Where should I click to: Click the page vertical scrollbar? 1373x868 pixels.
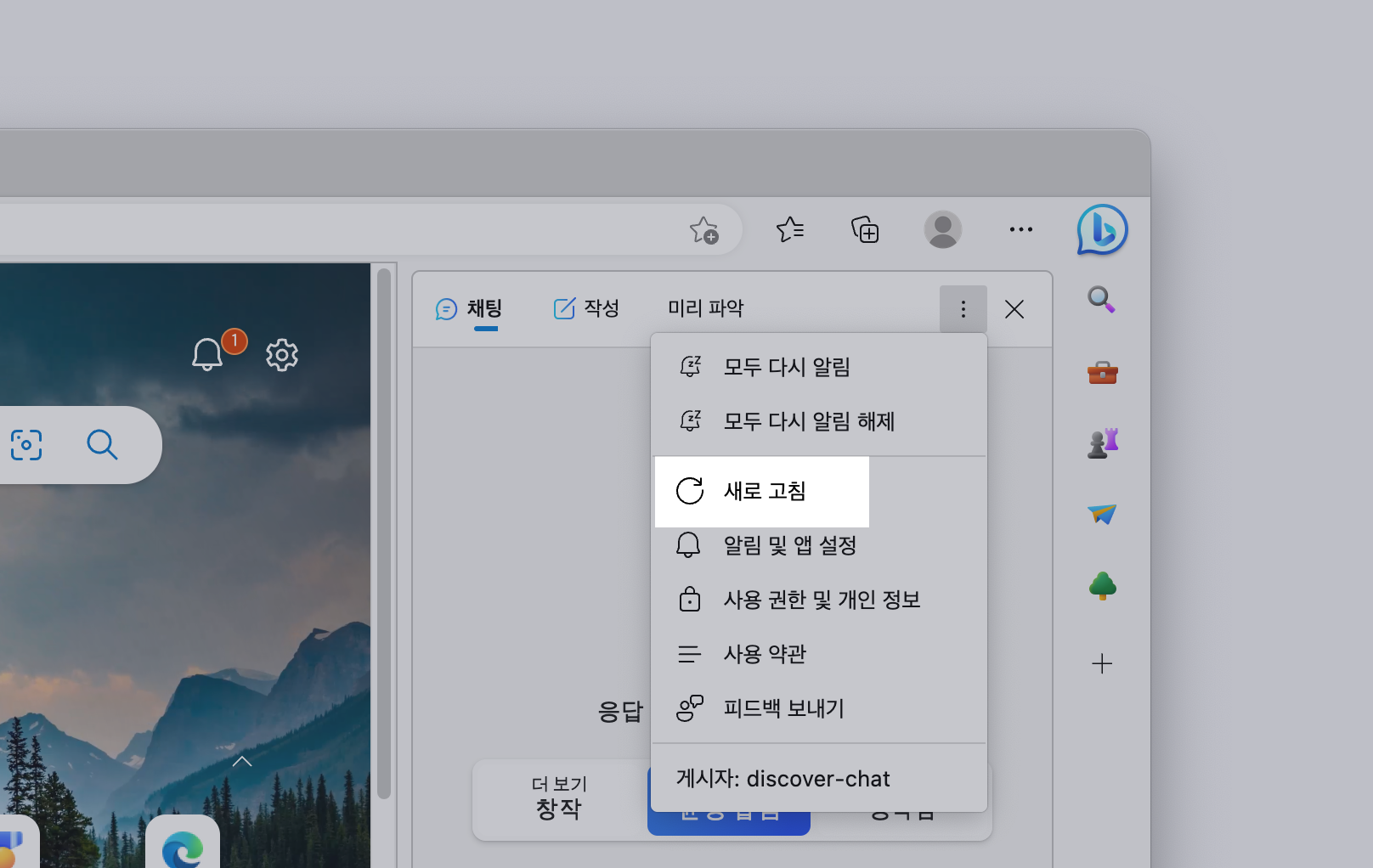click(x=384, y=535)
